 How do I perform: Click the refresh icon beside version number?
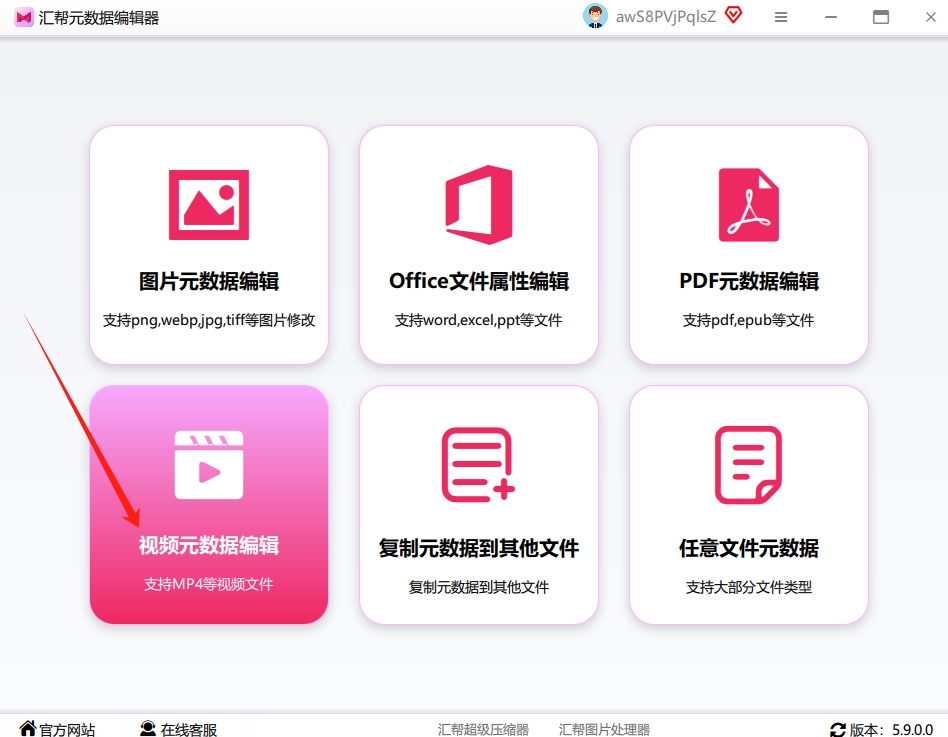coord(838,730)
